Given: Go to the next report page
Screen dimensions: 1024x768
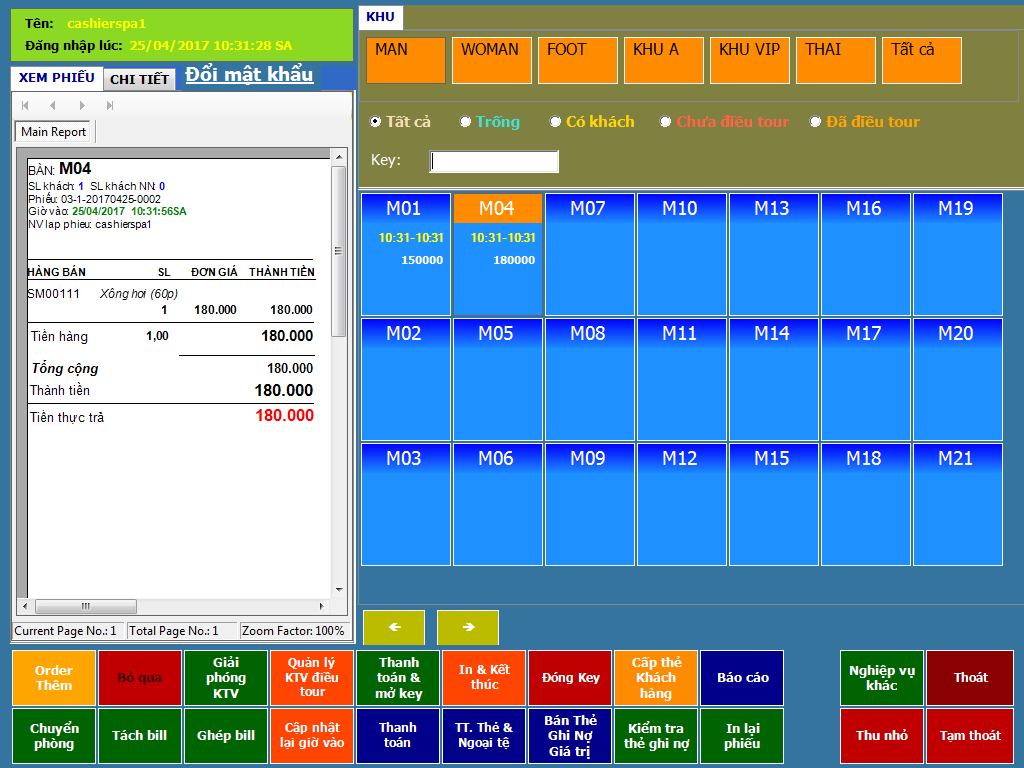Looking at the screenshot, I should [82, 105].
